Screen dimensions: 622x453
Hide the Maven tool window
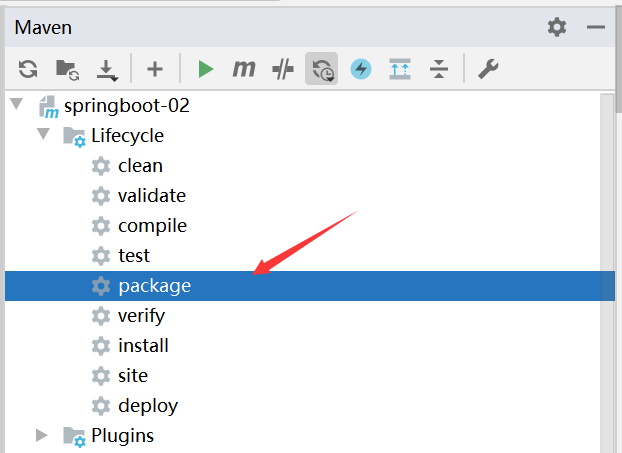596,27
